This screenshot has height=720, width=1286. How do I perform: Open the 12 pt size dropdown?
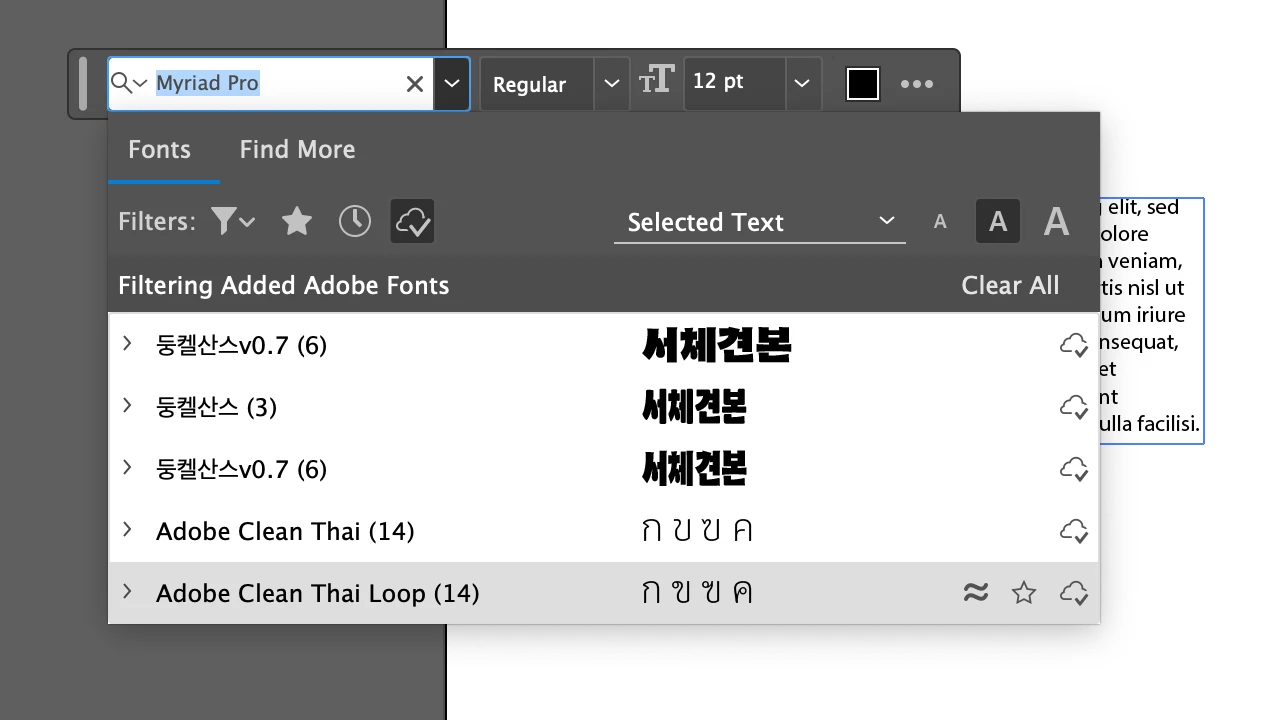802,84
